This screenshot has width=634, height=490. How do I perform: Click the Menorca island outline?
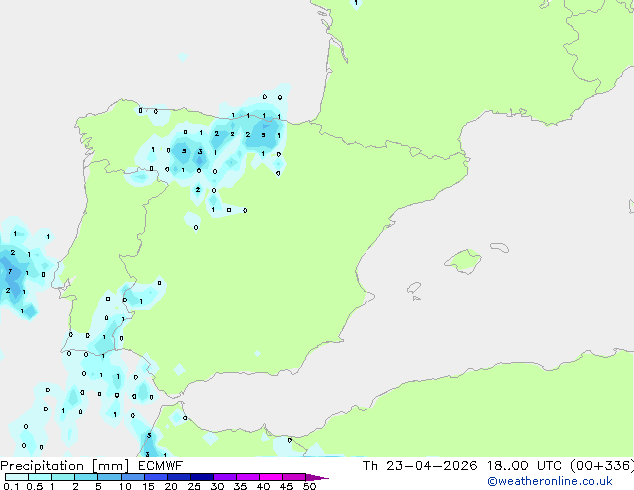pos(499,247)
